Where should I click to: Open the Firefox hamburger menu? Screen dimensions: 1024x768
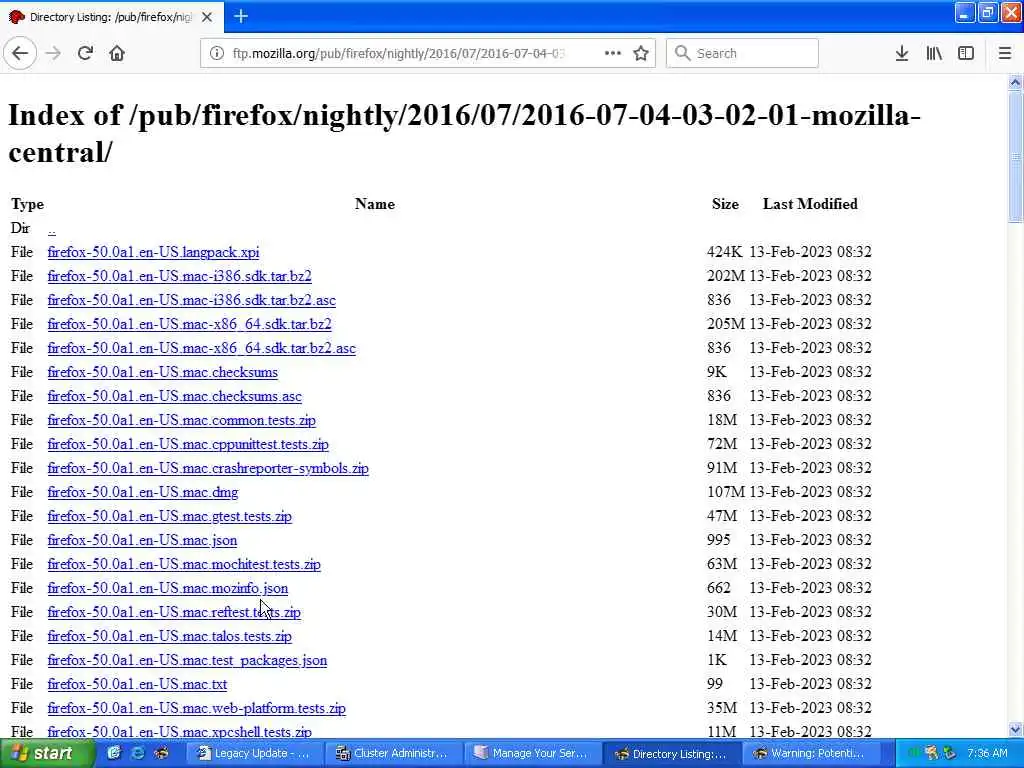click(1005, 53)
